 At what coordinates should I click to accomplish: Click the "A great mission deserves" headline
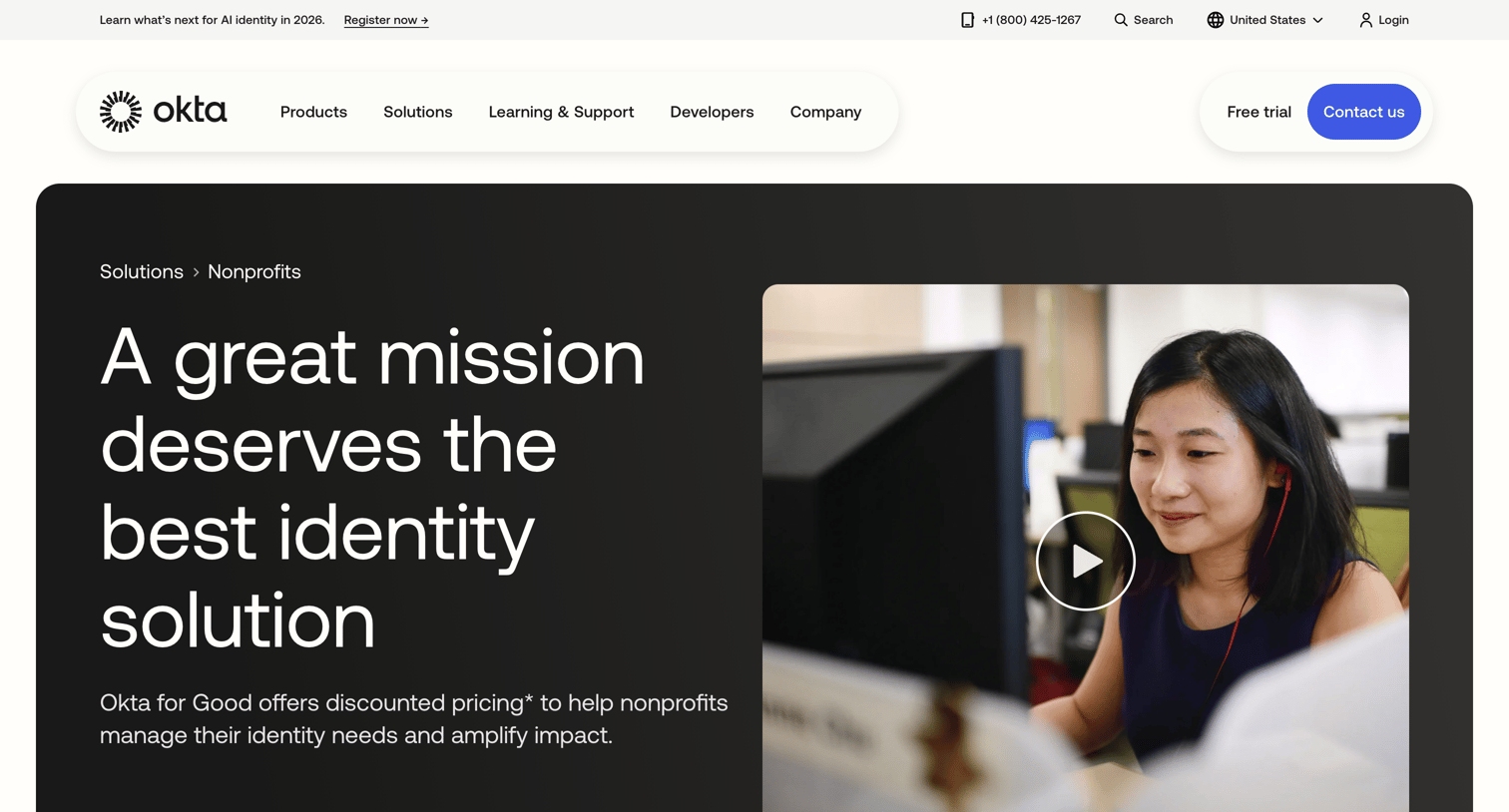pyautogui.click(x=372, y=488)
